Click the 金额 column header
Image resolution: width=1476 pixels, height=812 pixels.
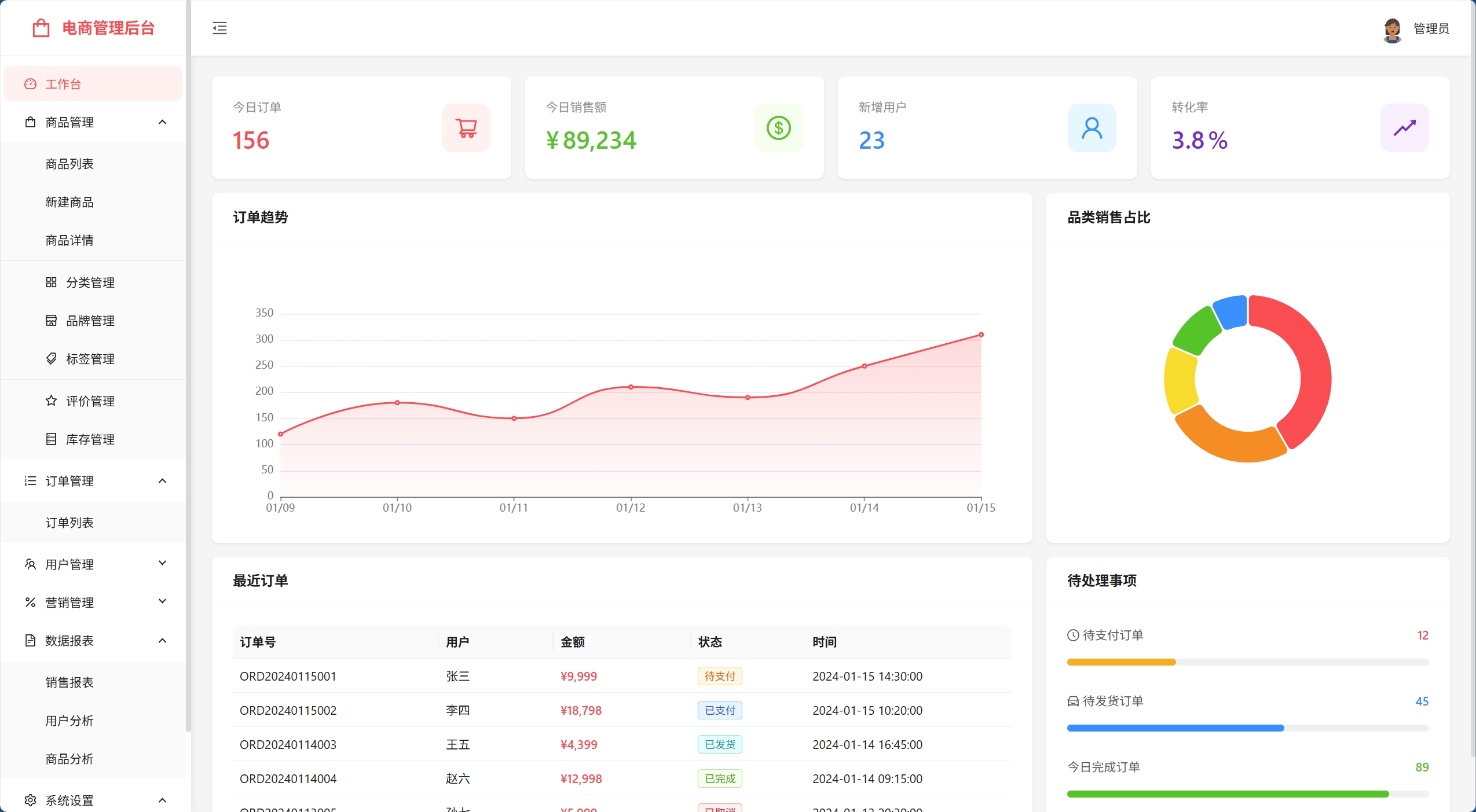pyautogui.click(x=572, y=642)
